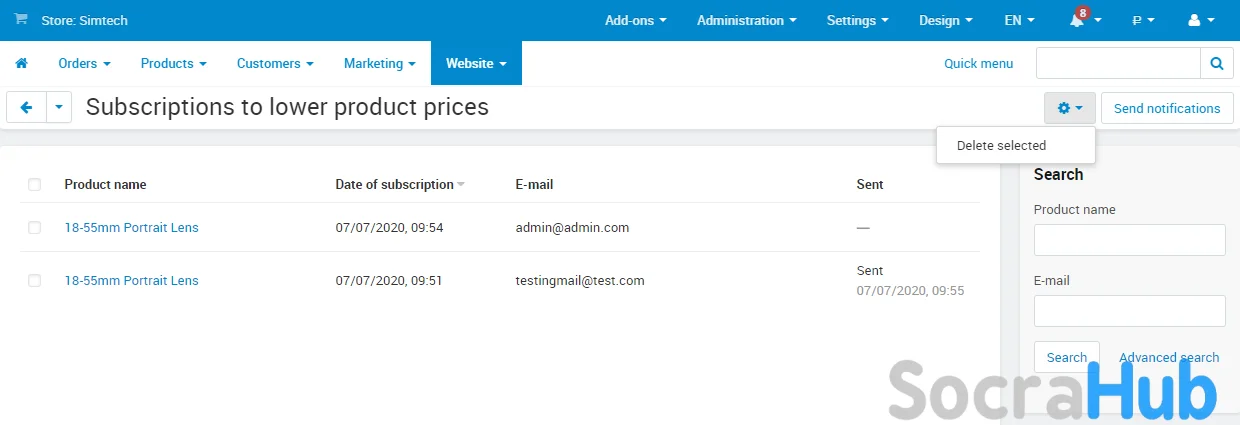The height and width of the screenshot is (425, 1240).
Task: Click the shopping cart store icon
Action: point(21,20)
